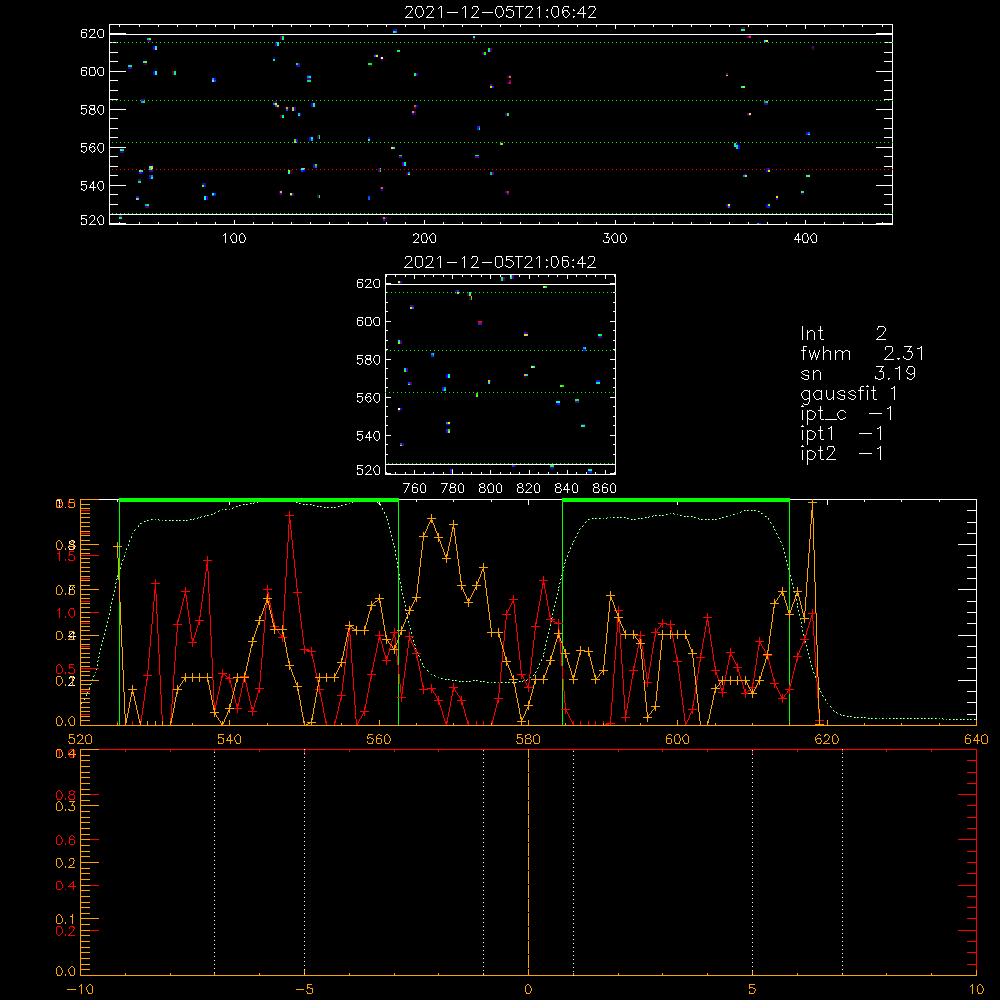Click the timestamp title above the small scatter plot
Viewport: 1000px width, 1000px height.
pyautogui.click(x=501, y=262)
